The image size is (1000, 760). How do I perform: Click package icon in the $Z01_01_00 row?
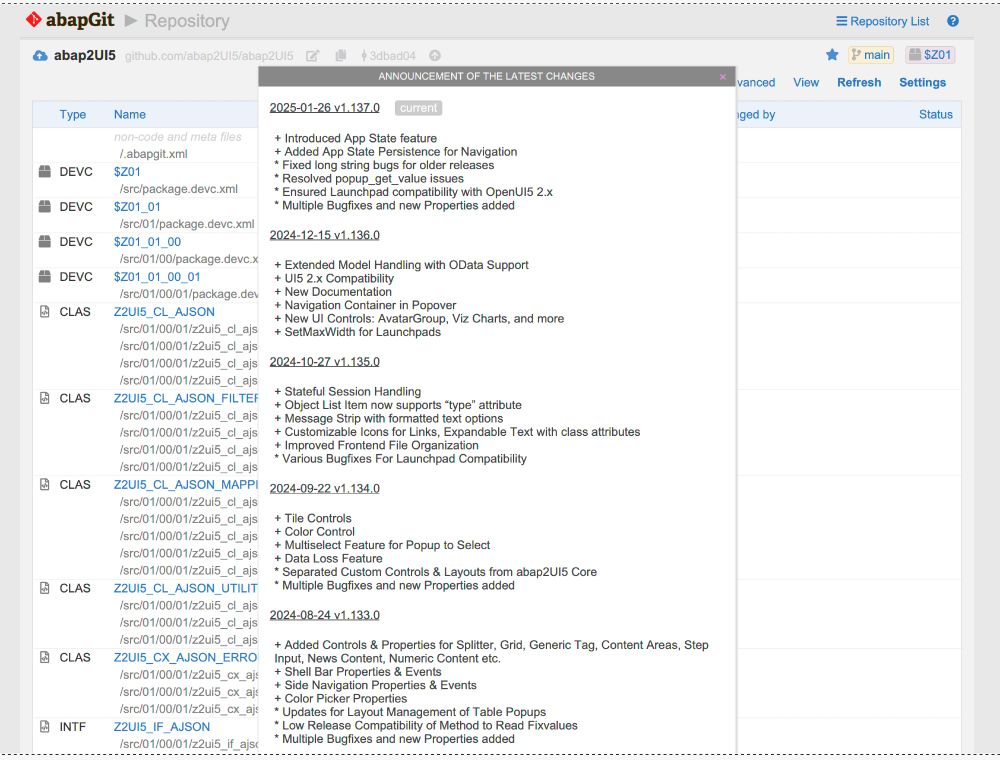pos(45,242)
